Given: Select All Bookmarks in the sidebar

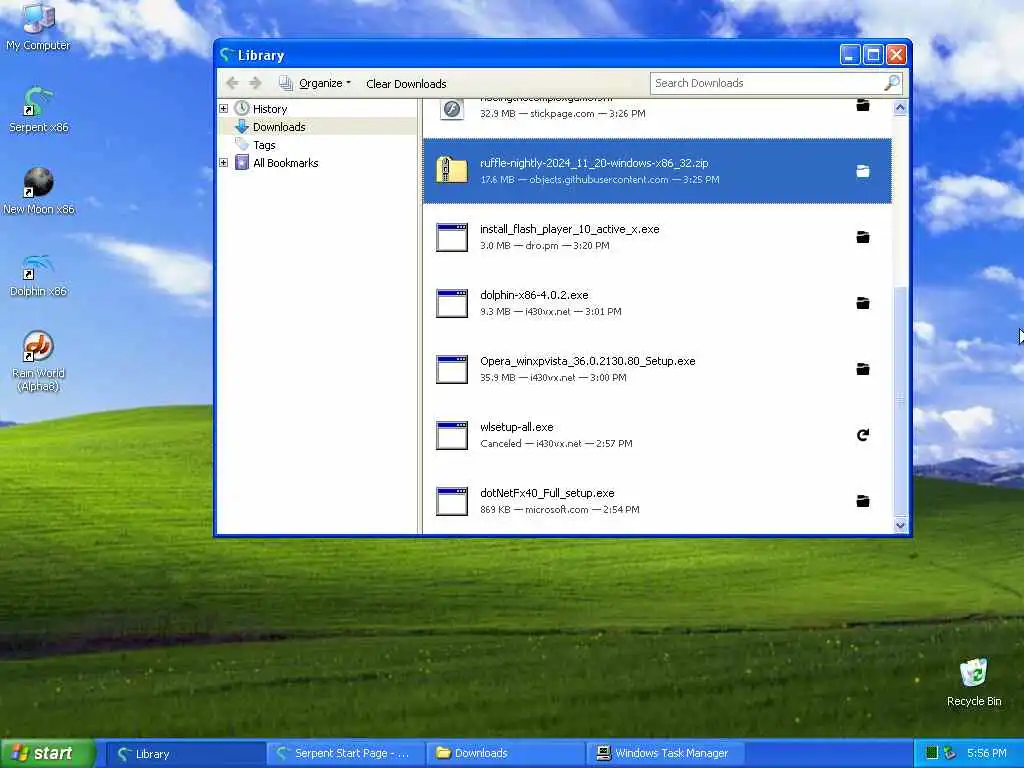Looking at the screenshot, I should pyautogui.click(x=285, y=163).
